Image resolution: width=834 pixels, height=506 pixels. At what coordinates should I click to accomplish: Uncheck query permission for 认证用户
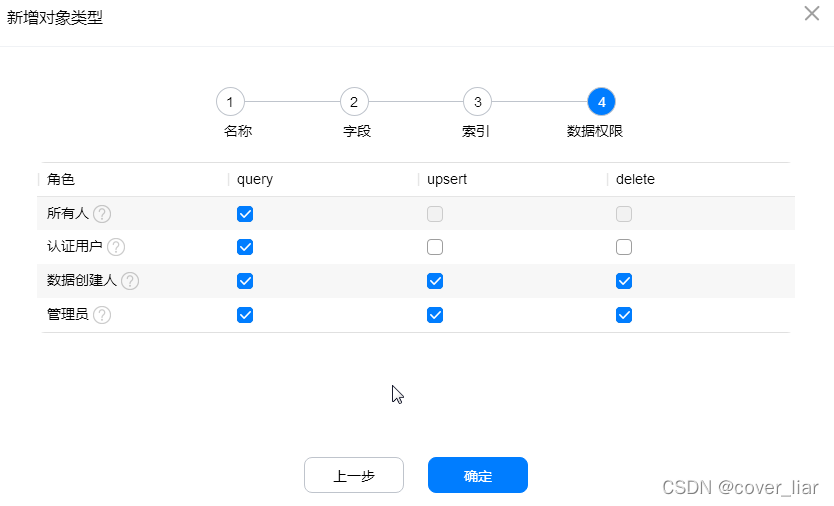(x=245, y=247)
